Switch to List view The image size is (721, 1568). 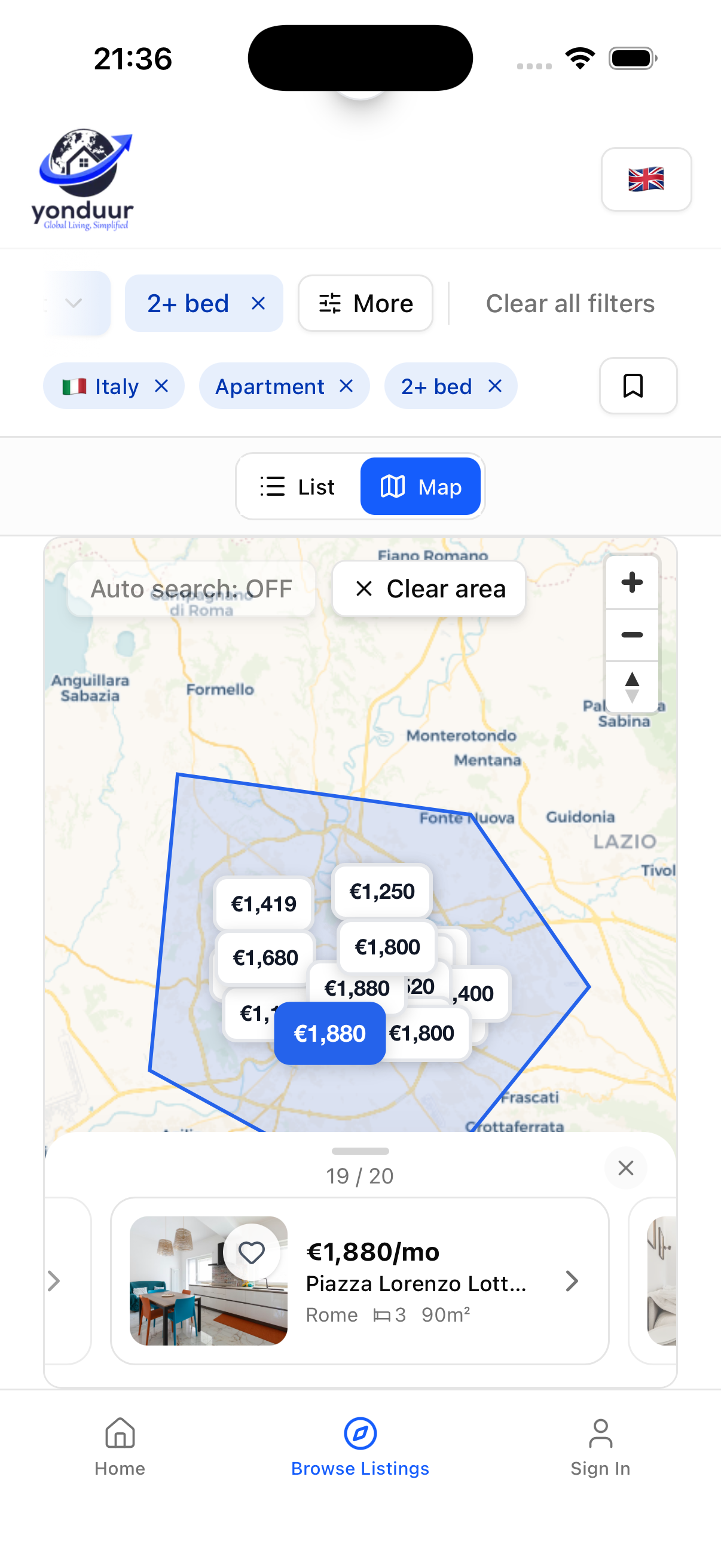pos(298,486)
